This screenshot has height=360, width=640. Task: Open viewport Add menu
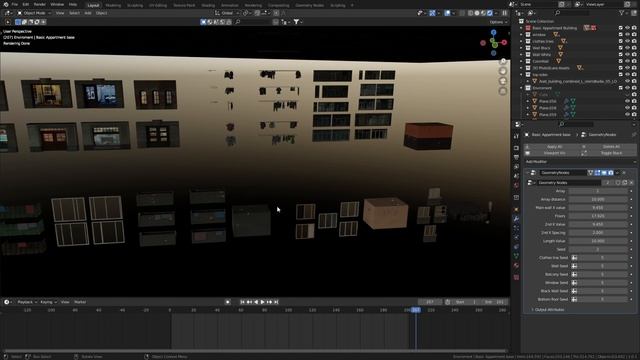88,13
